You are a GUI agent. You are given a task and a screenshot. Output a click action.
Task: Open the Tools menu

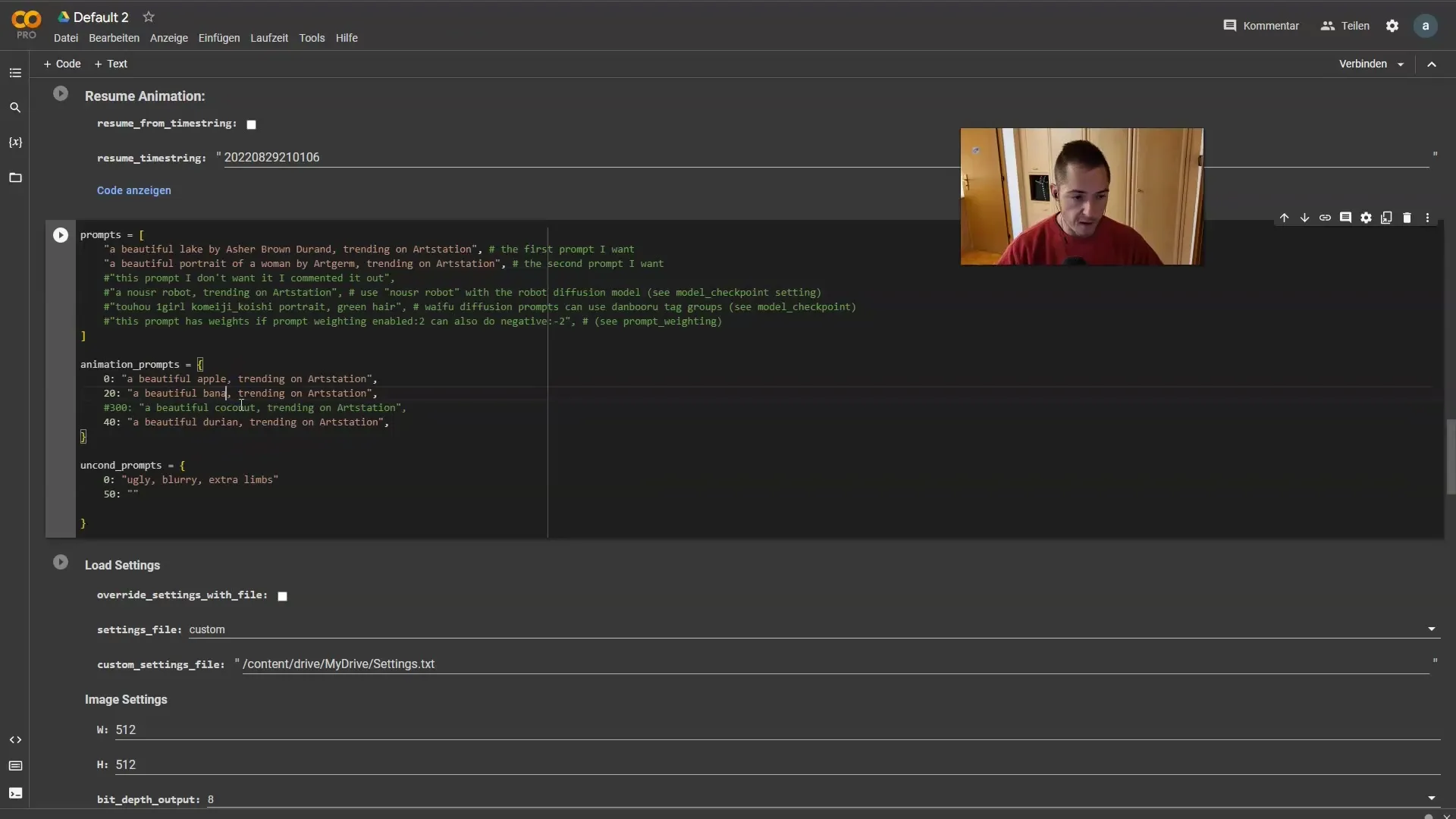312,38
